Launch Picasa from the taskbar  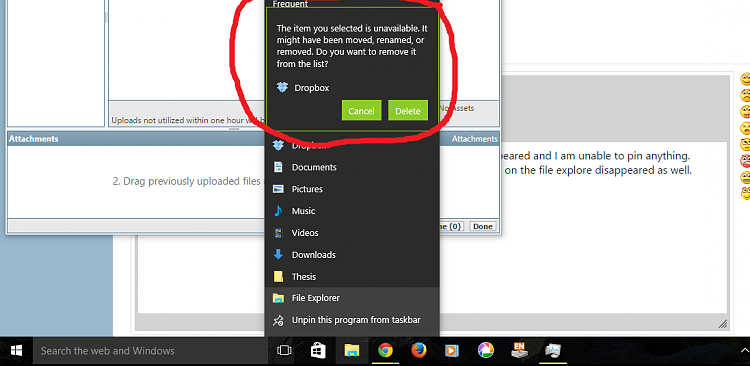click(x=486, y=351)
